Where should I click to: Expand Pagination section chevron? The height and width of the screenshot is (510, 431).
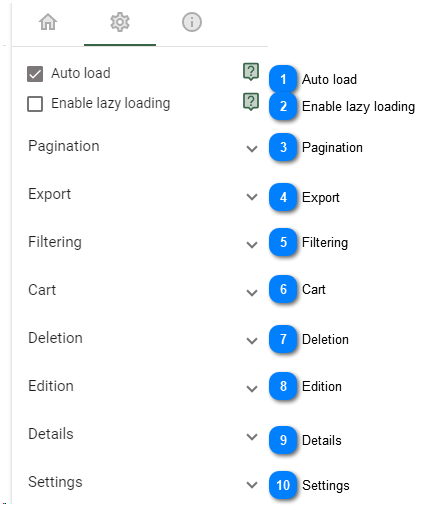point(252,148)
